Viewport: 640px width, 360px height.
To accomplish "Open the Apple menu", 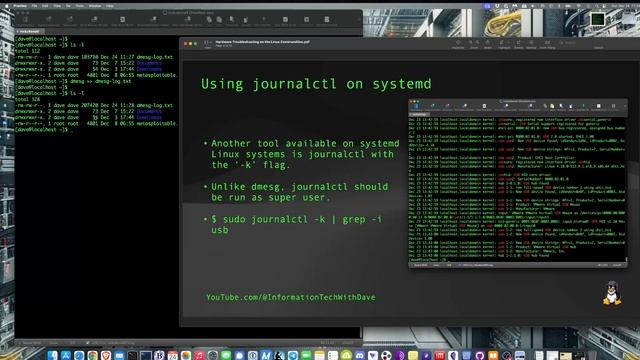I will pyautogui.click(x=6, y=6).
